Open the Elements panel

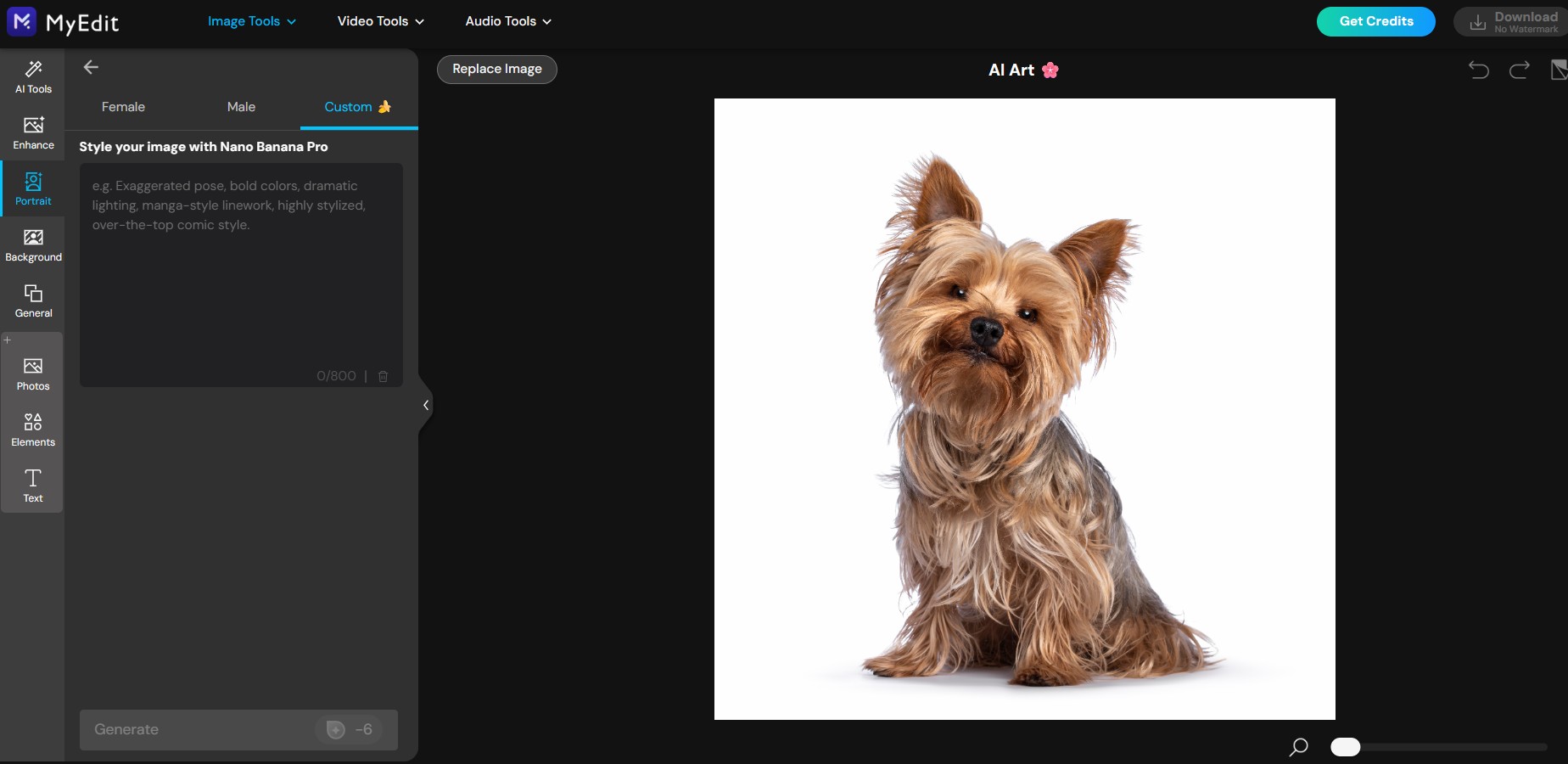tap(33, 429)
